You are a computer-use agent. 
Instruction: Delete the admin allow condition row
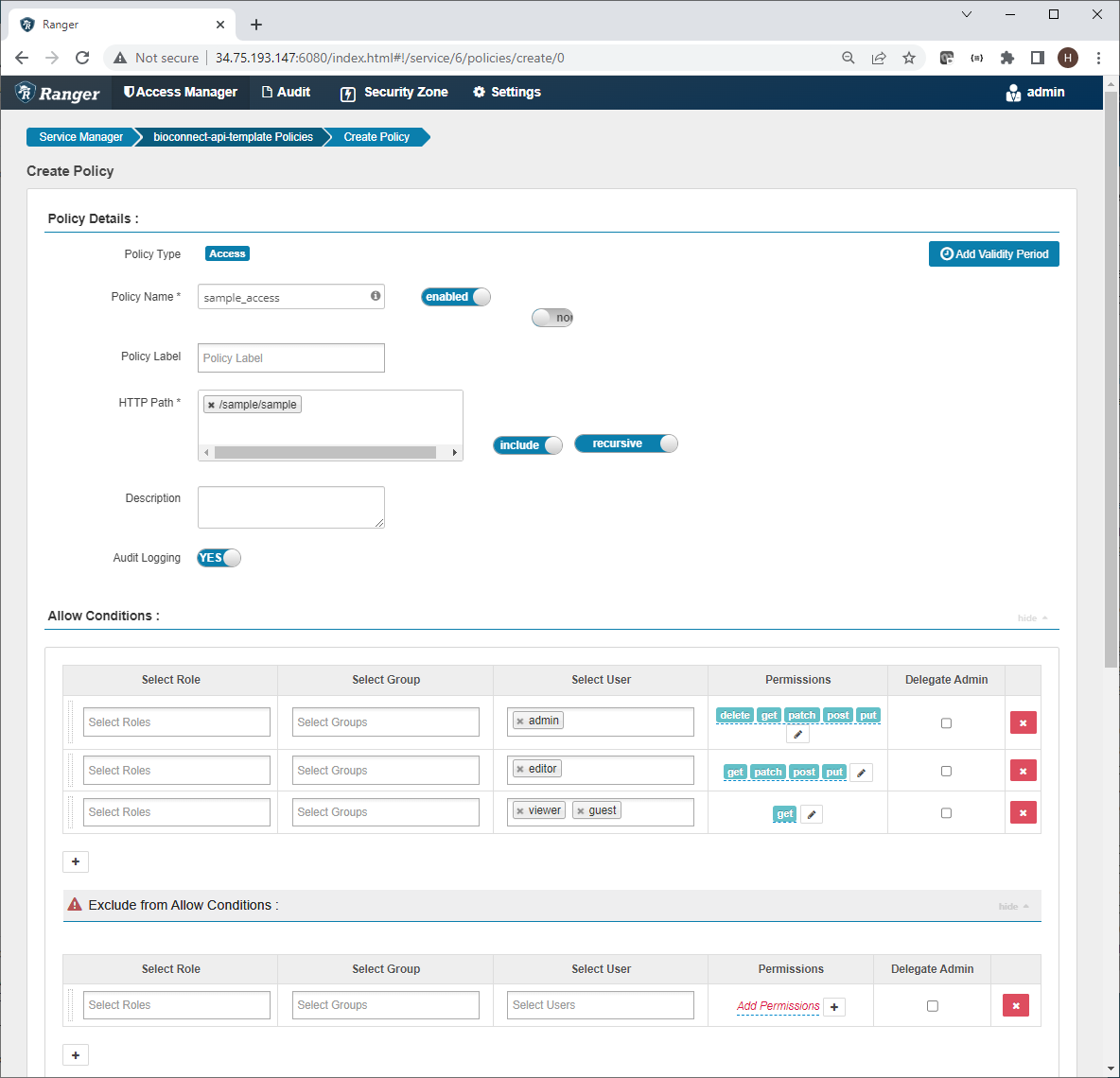(x=1023, y=722)
